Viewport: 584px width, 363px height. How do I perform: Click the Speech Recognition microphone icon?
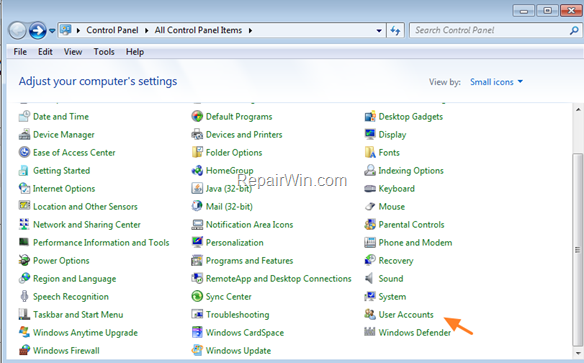[x=24, y=296]
